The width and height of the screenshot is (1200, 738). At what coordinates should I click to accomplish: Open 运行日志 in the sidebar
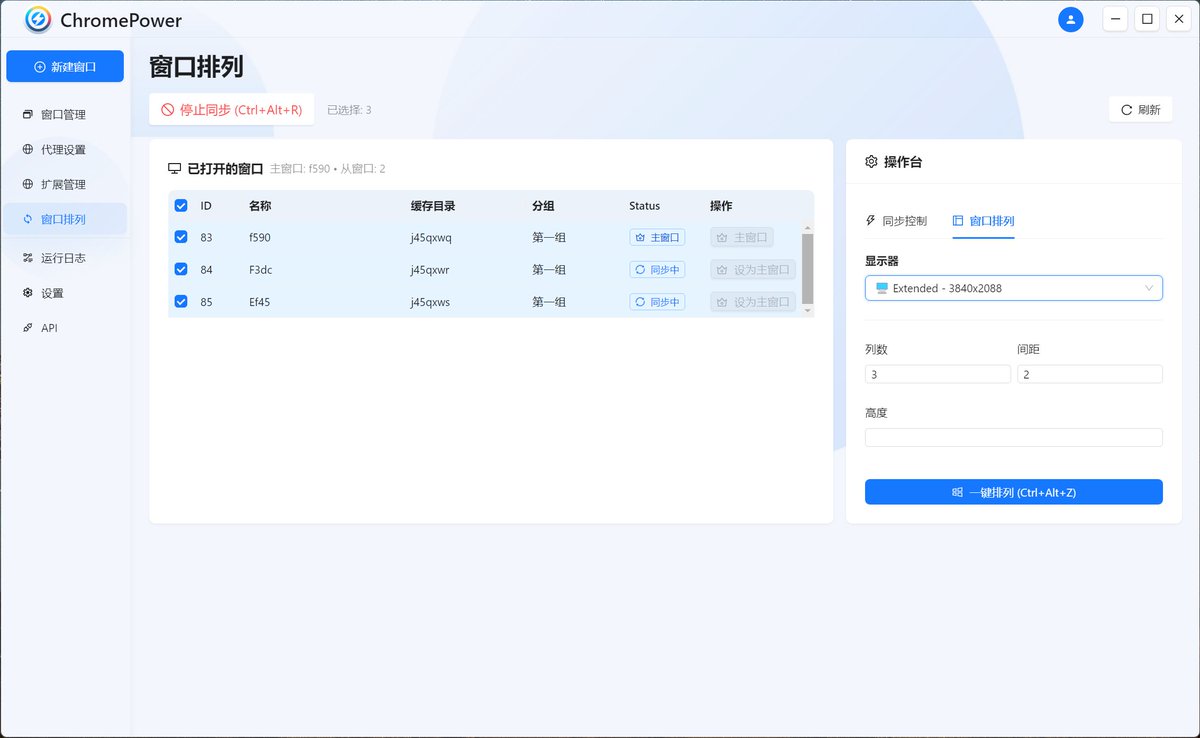click(x=65, y=258)
